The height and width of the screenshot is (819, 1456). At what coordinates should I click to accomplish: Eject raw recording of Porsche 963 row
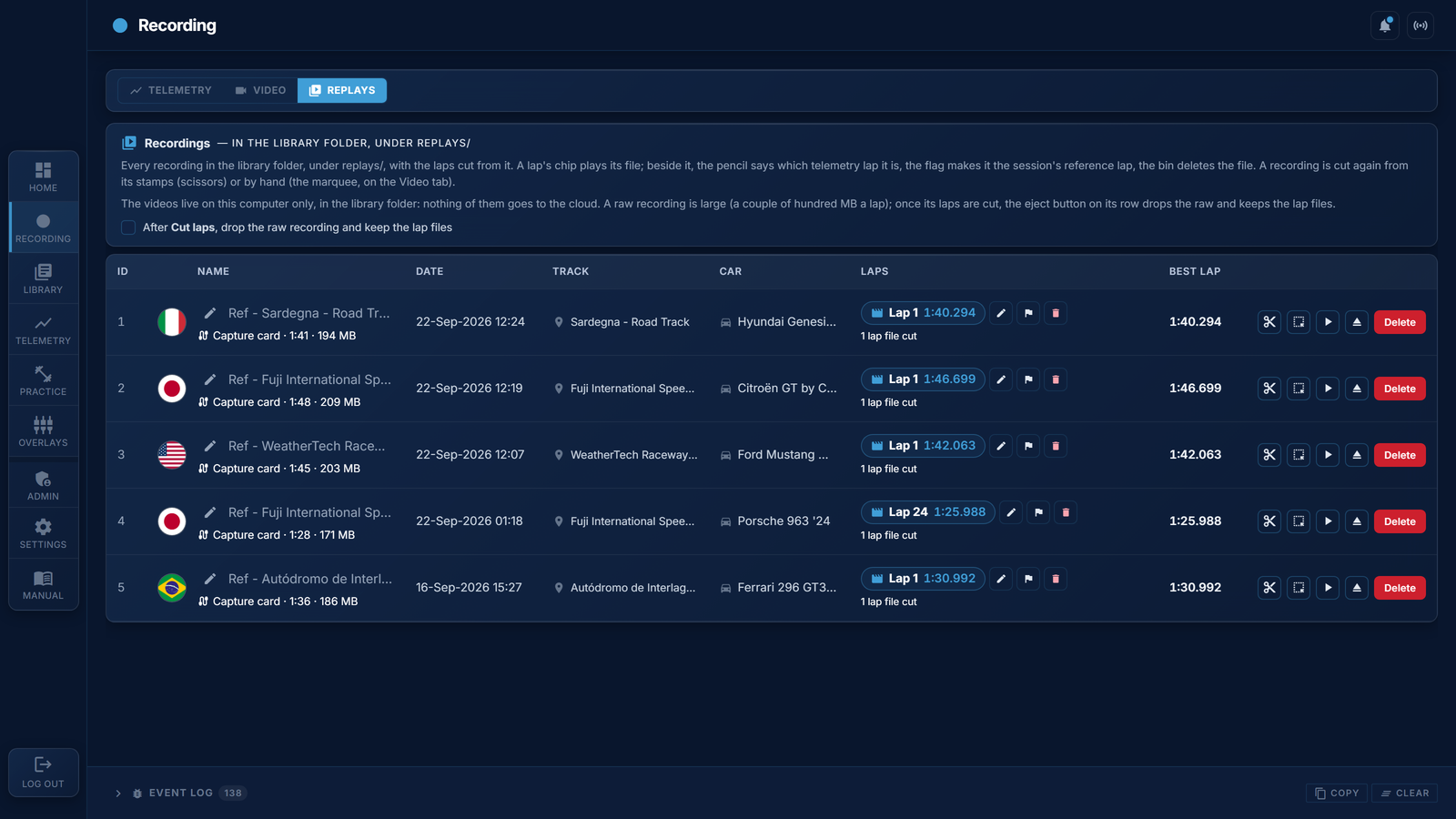pos(1357,521)
